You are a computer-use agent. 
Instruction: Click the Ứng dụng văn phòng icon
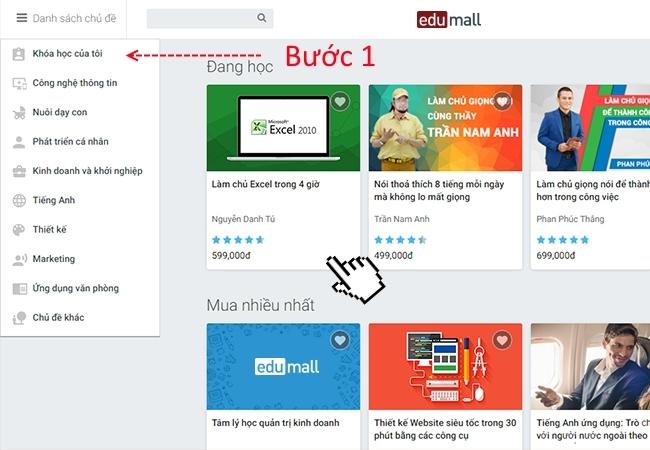click(19, 288)
